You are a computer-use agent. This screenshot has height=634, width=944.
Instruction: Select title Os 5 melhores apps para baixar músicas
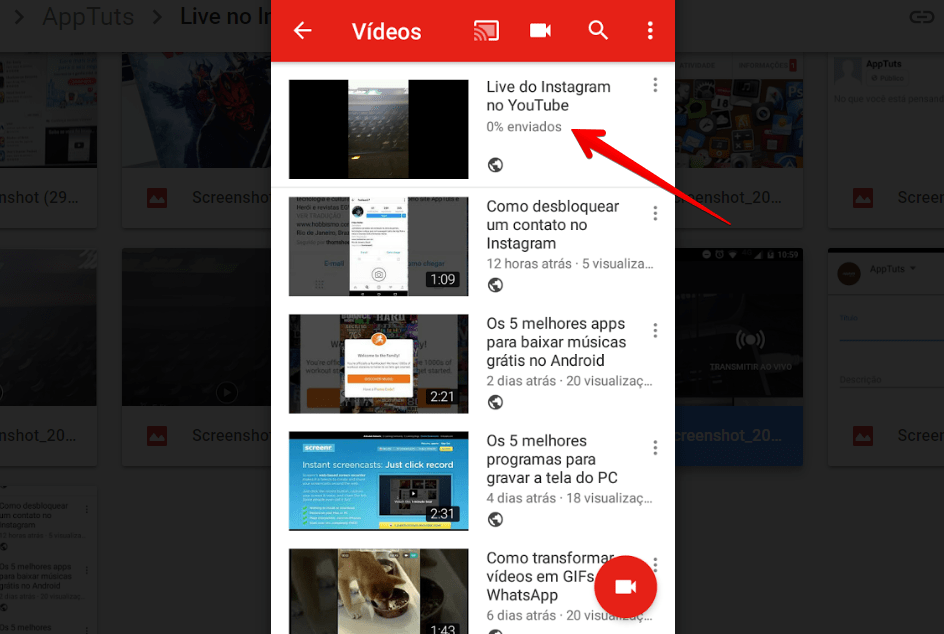[556, 342]
